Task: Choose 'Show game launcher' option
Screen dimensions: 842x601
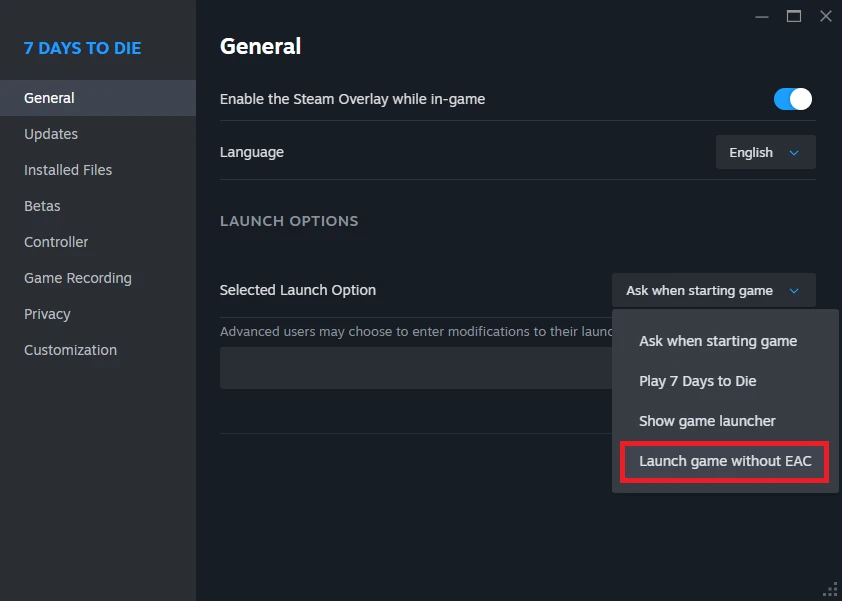Action: [x=707, y=421]
